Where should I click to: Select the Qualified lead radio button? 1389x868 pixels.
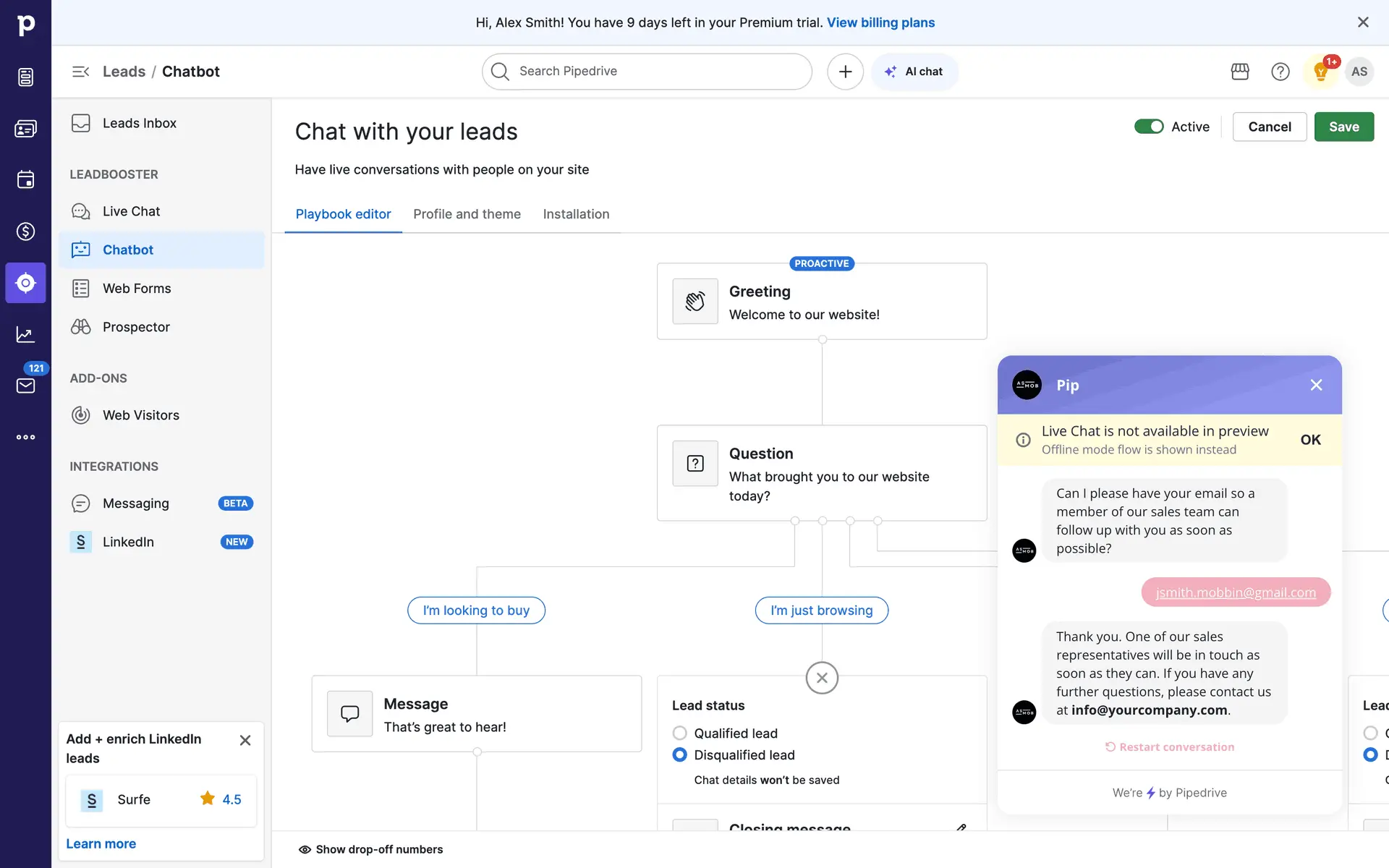point(679,733)
